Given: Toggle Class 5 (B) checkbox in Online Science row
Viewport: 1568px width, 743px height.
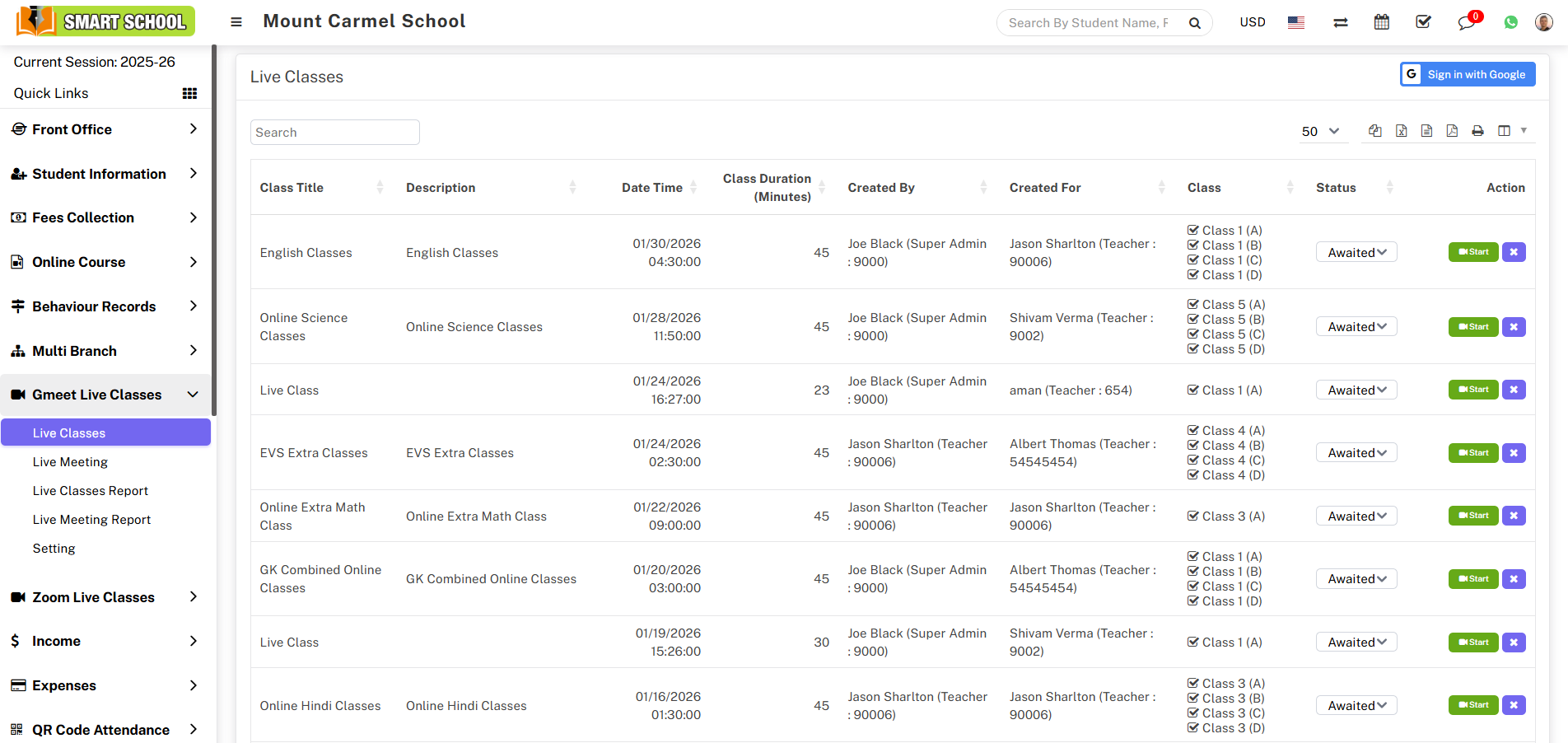Looking at the screenshot, I should 1192,320.
